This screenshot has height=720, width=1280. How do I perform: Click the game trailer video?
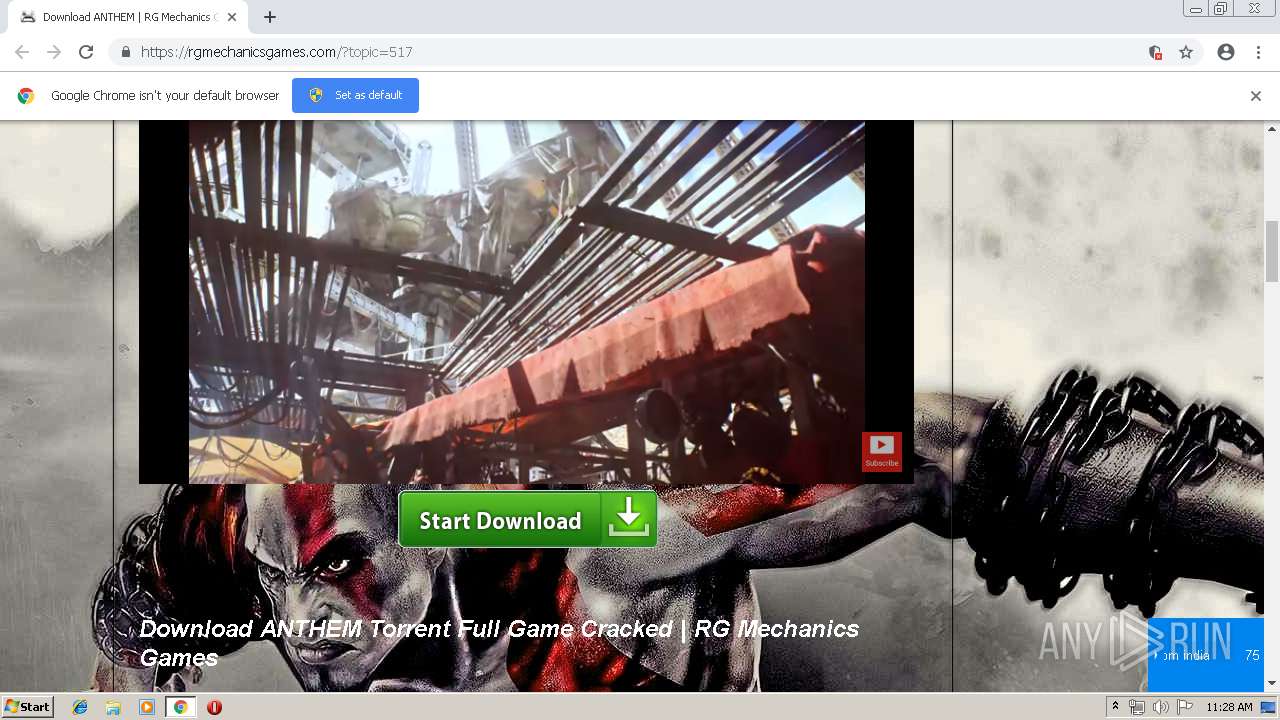(x=526, y=302)
